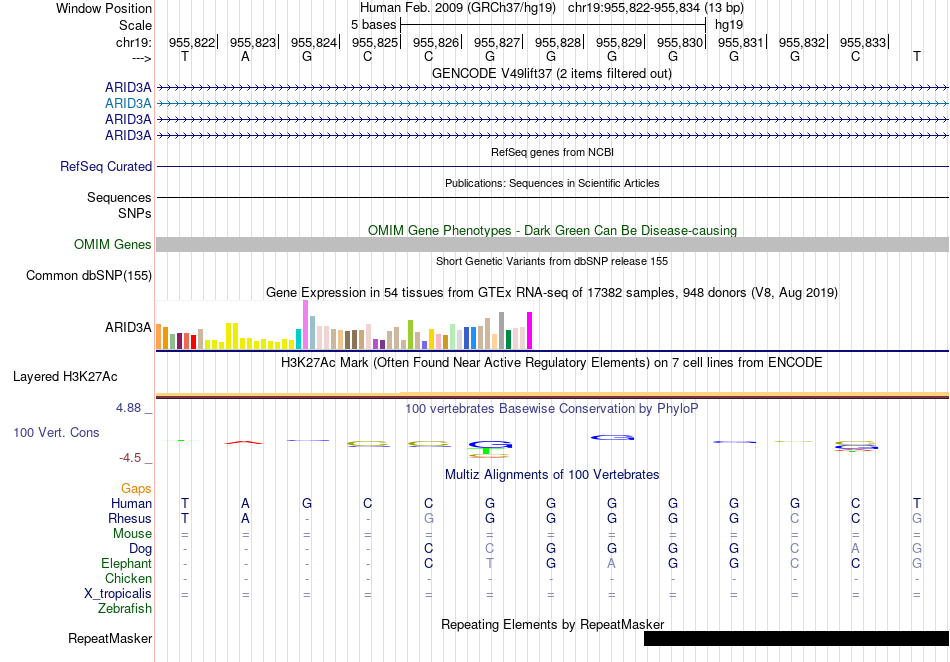Click the cyan bar in GTEx expression chart

coord(298,339)
